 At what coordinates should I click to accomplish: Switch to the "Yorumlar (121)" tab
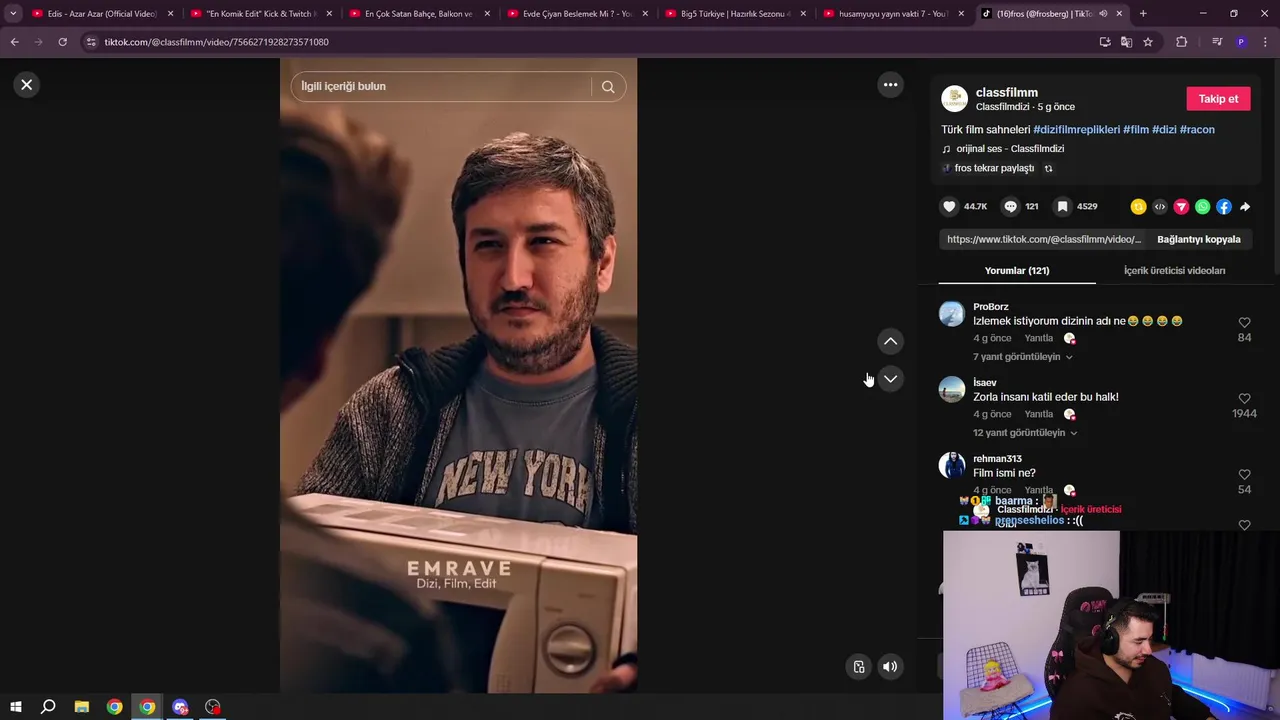1016,270
